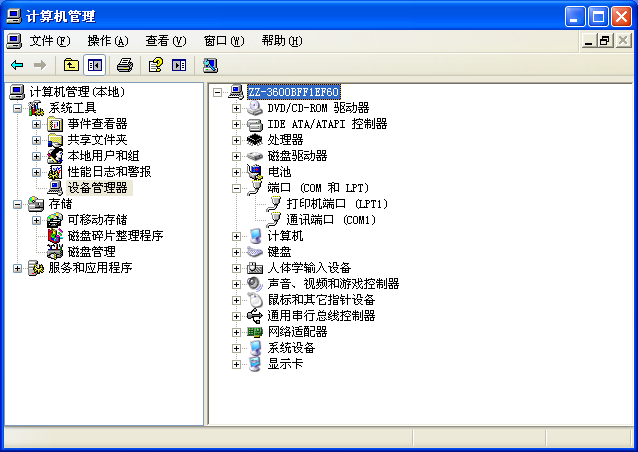Toggle the Show/Hide console tree button

pyautogui.click(x=95, y=65)
